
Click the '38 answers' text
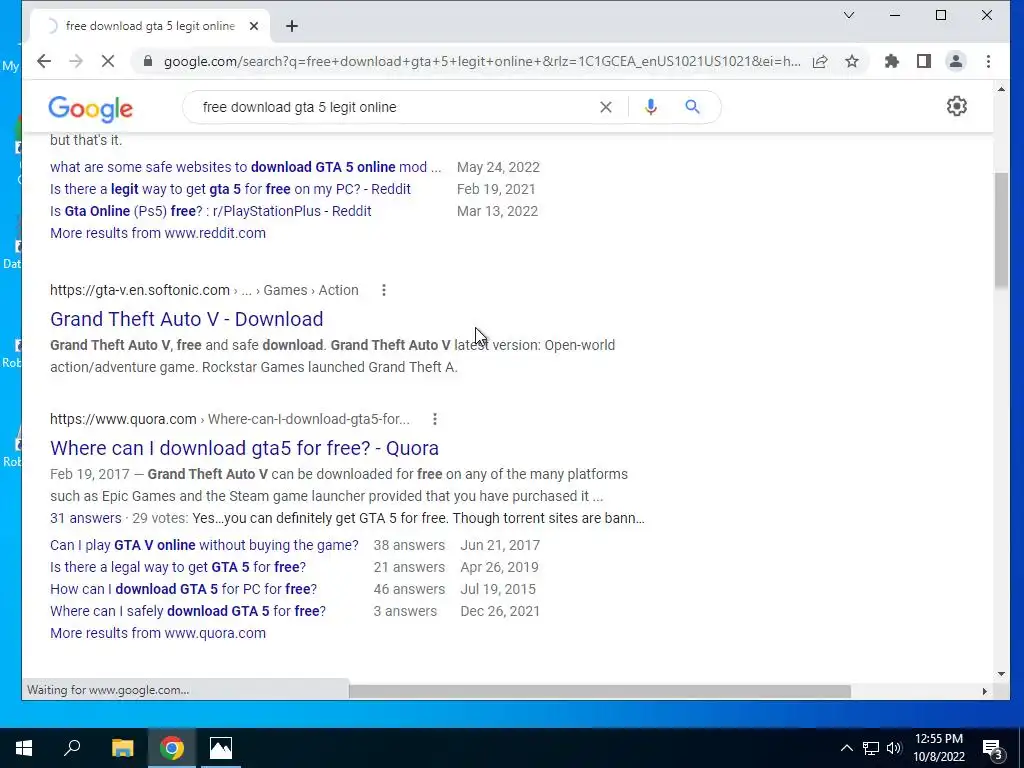click(x=409, y=545)
